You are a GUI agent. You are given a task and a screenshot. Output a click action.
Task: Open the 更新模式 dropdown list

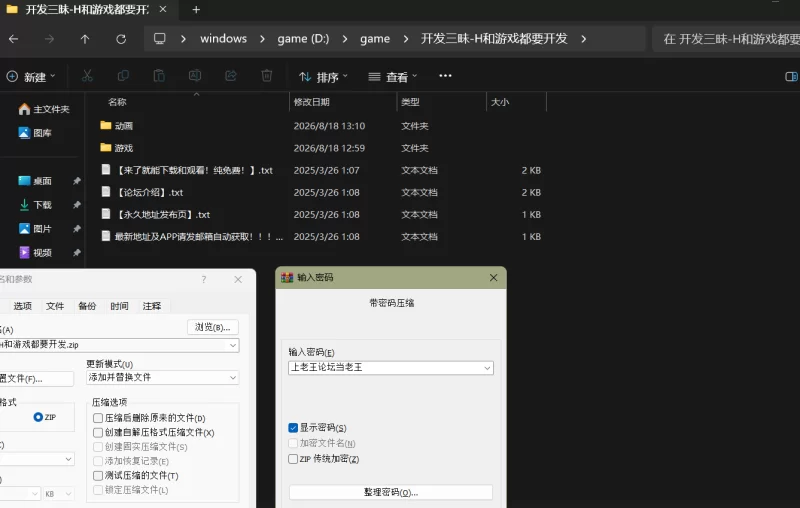click(233, 377)
